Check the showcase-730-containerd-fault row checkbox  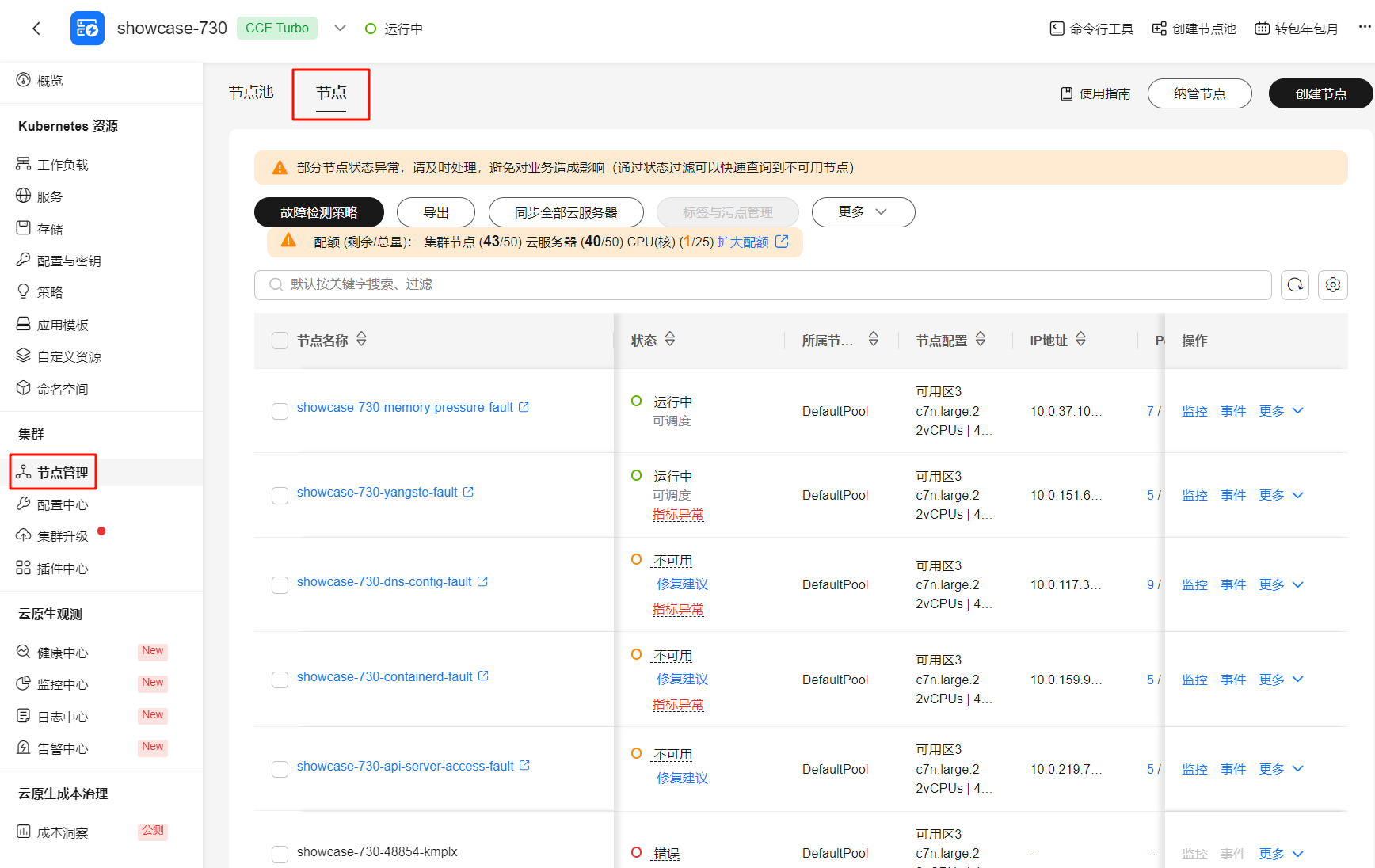280,680
